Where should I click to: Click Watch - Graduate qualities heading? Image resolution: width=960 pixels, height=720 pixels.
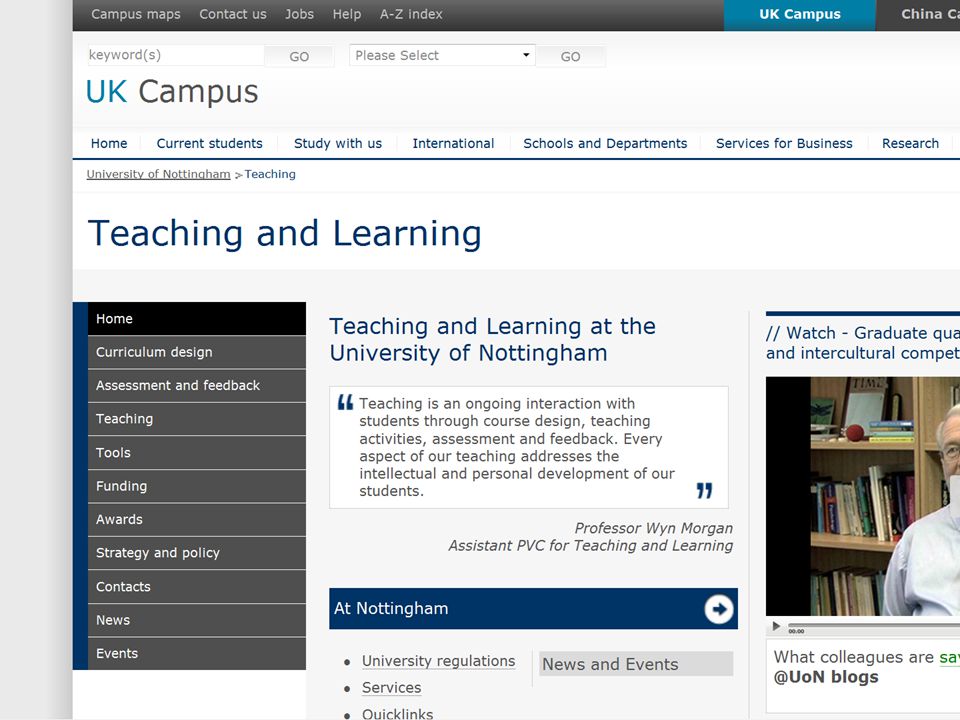(x=863, y=343)
